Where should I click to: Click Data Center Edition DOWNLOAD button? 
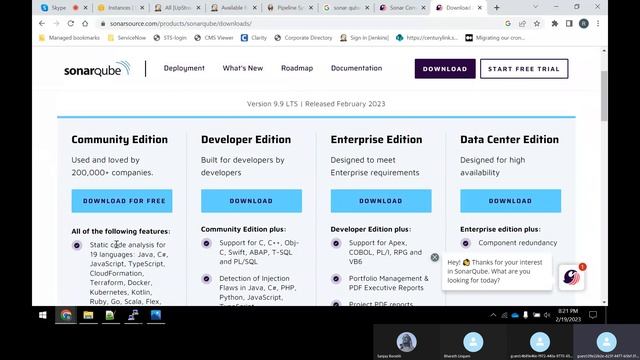pyautogui.click(x=510, y=201)
